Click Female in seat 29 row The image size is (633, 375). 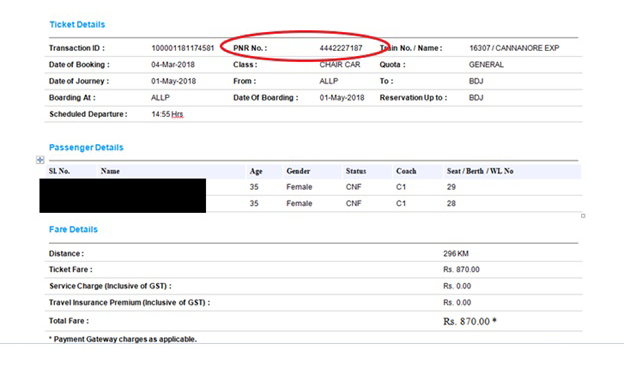click(299, 187)
